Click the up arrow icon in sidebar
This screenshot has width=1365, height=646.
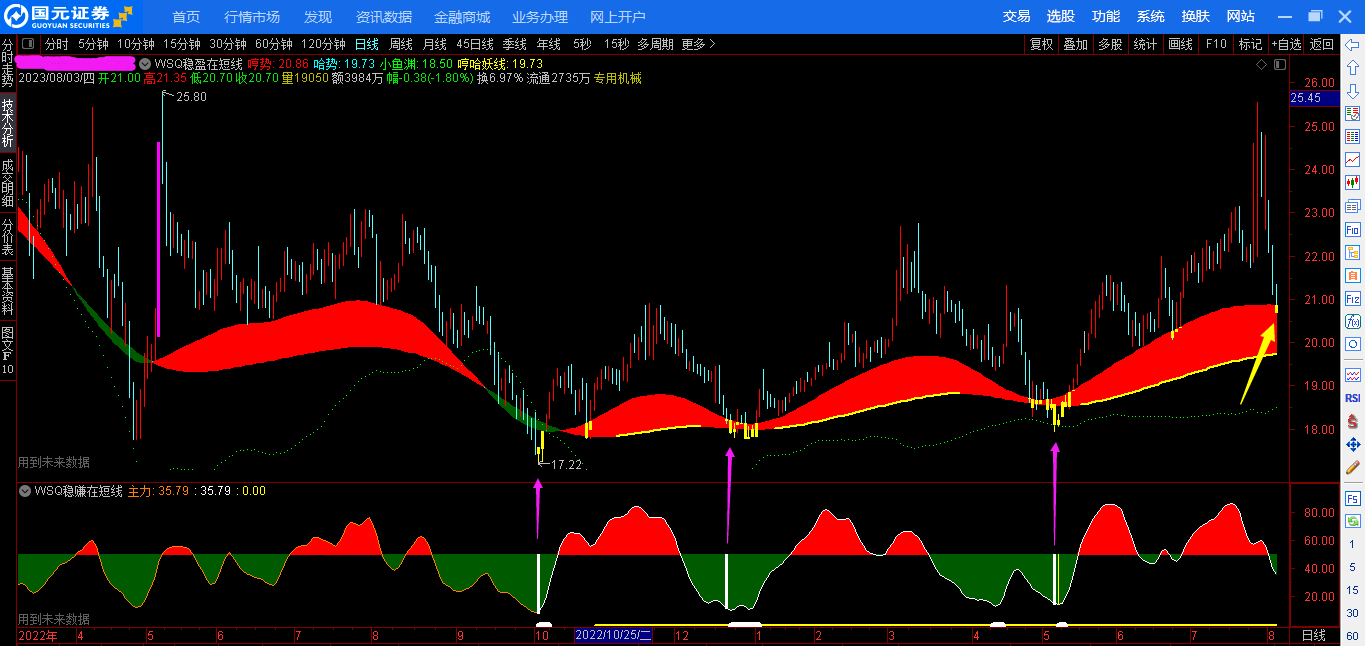[1352, 68]
